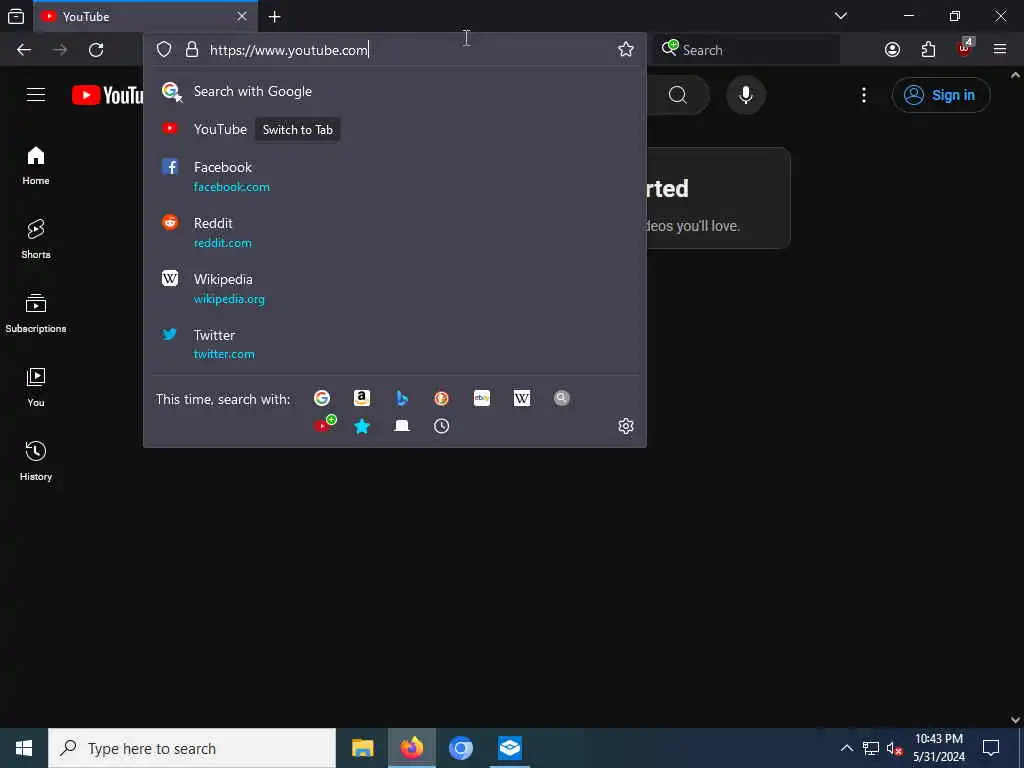Open a new tab with plus button
The height and width of the screenshot is (768, 1024).
click(275, 16)
